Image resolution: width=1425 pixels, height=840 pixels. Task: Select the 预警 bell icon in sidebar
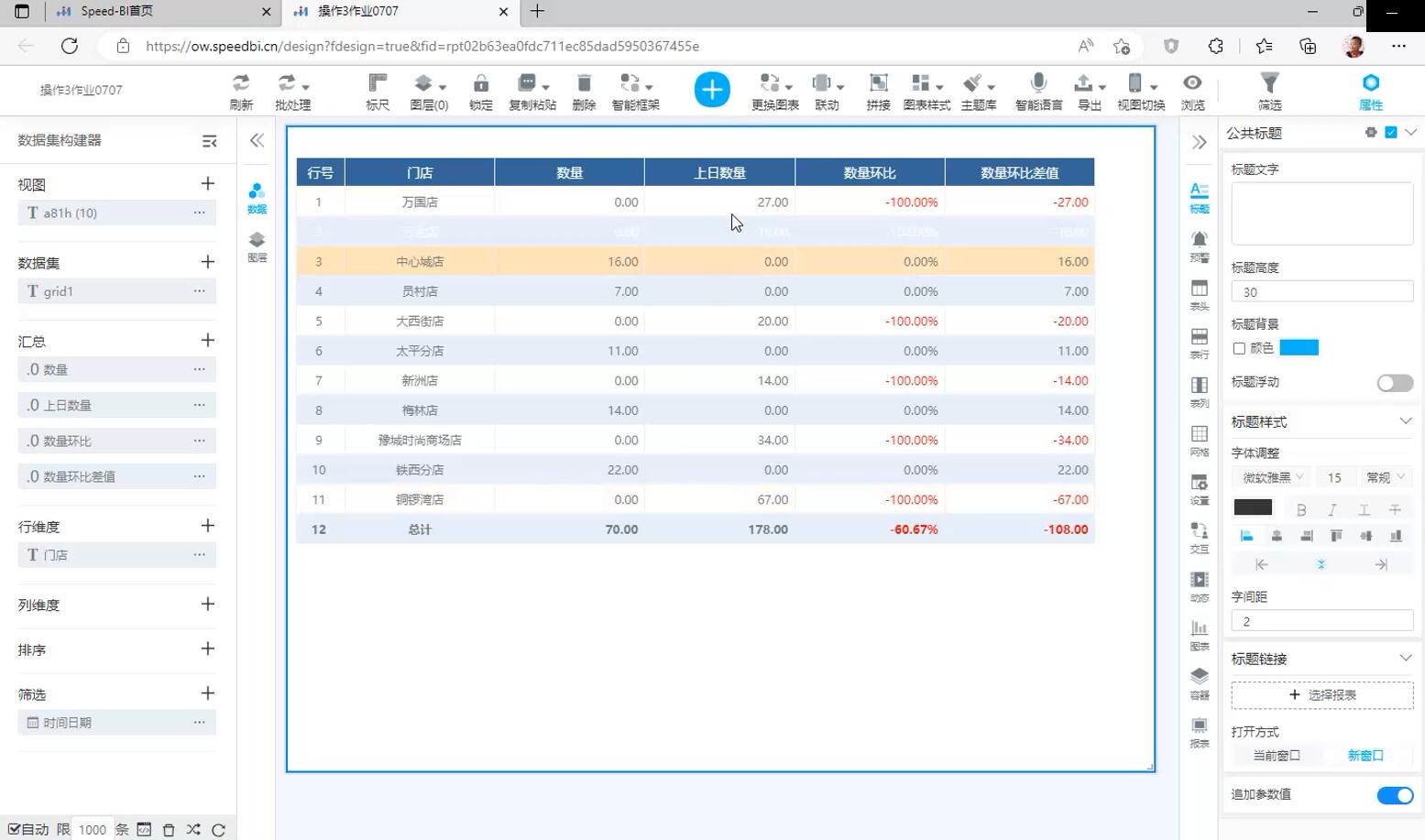[1199, 240]
